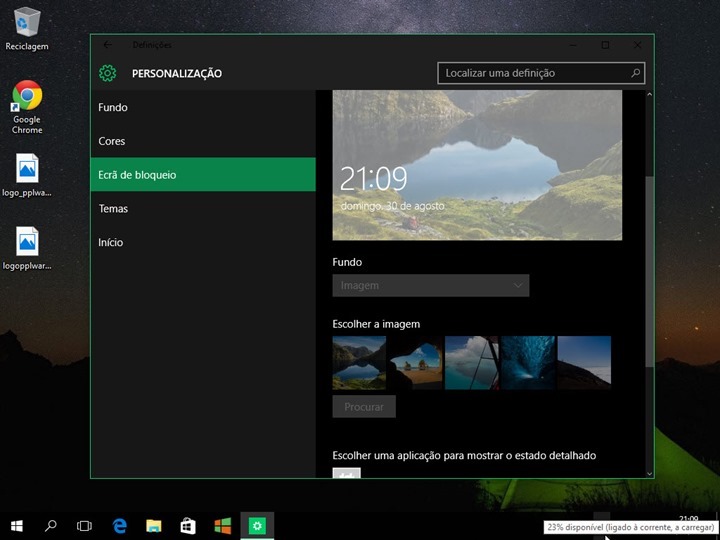Click the Procurar button
The image size is (720, 540).
pos(364,407)
